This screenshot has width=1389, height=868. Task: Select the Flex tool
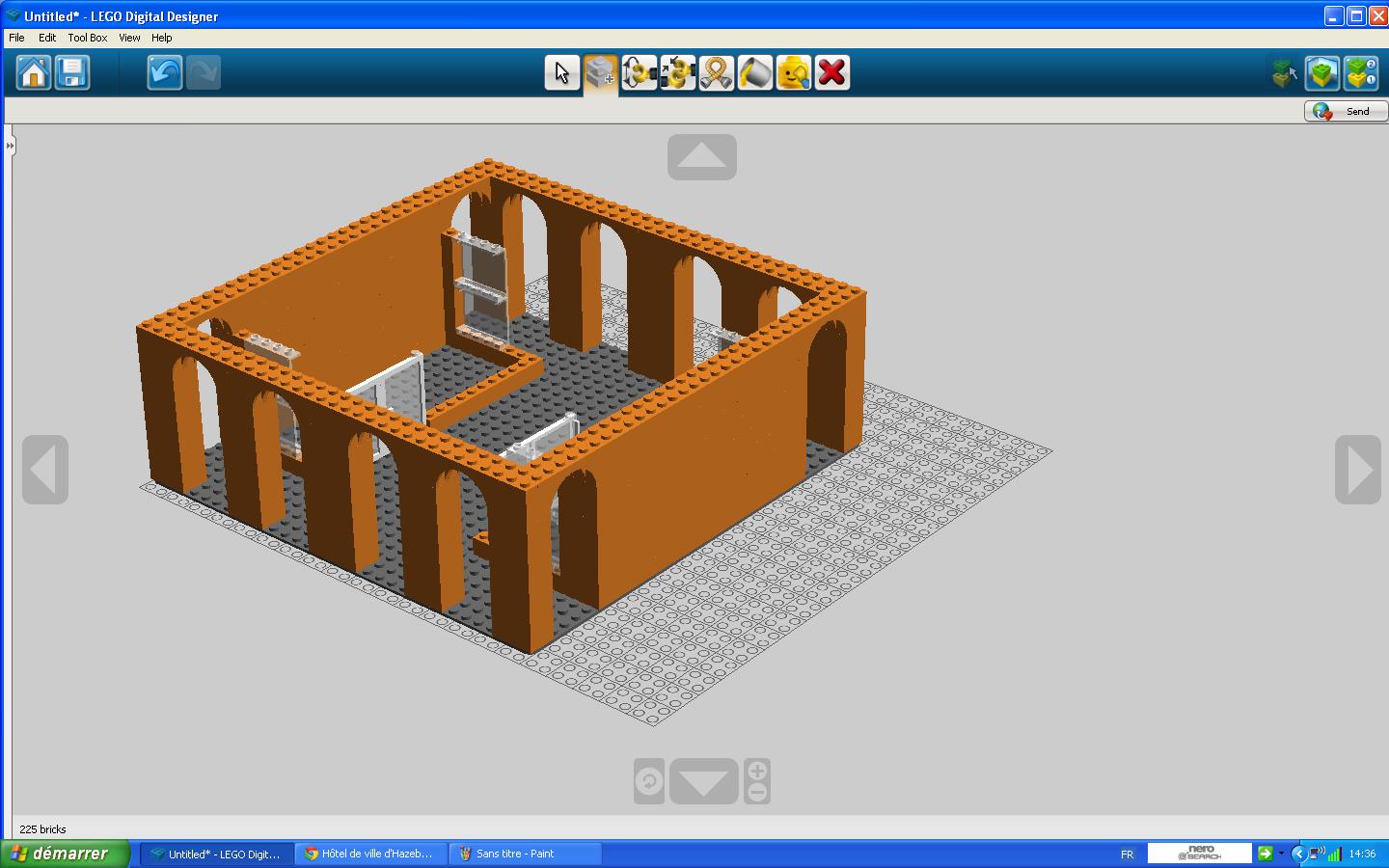(716, 73)
